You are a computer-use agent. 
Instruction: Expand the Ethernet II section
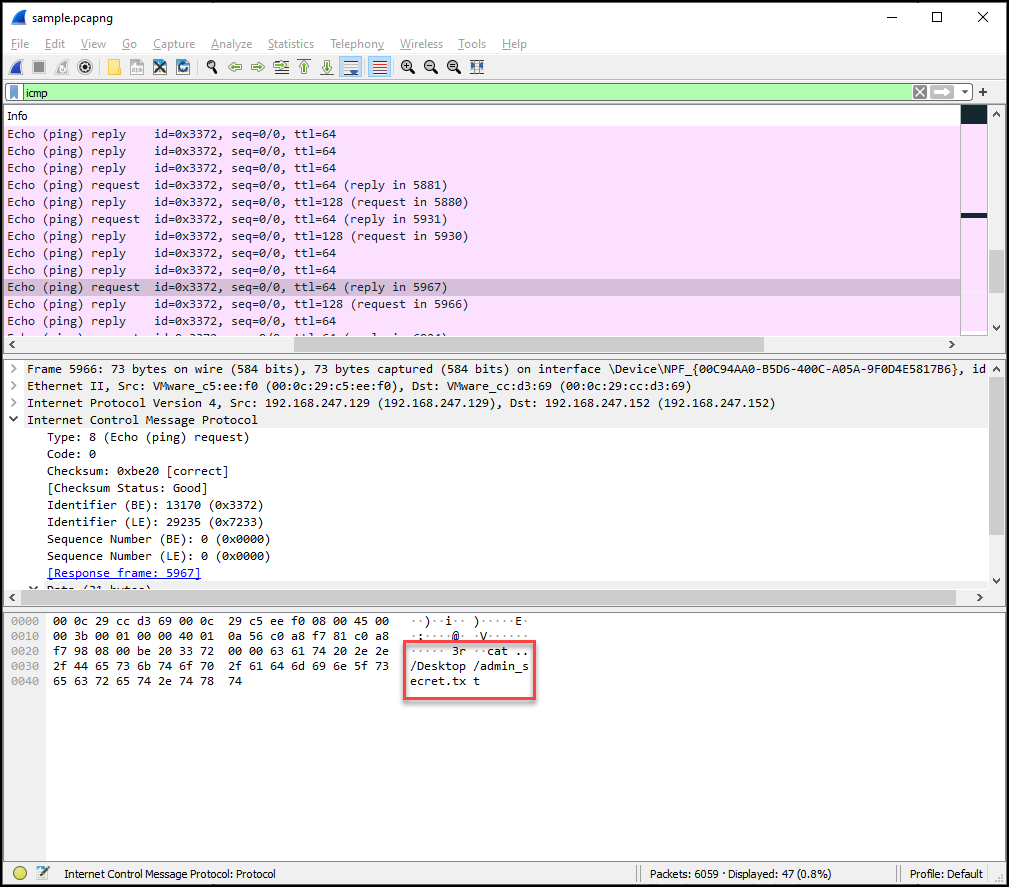[13, 386]
